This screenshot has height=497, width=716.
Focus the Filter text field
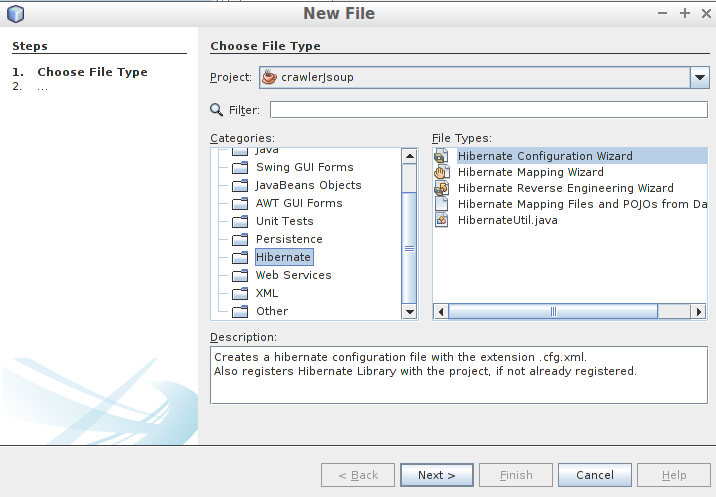[x=489, y=110]
